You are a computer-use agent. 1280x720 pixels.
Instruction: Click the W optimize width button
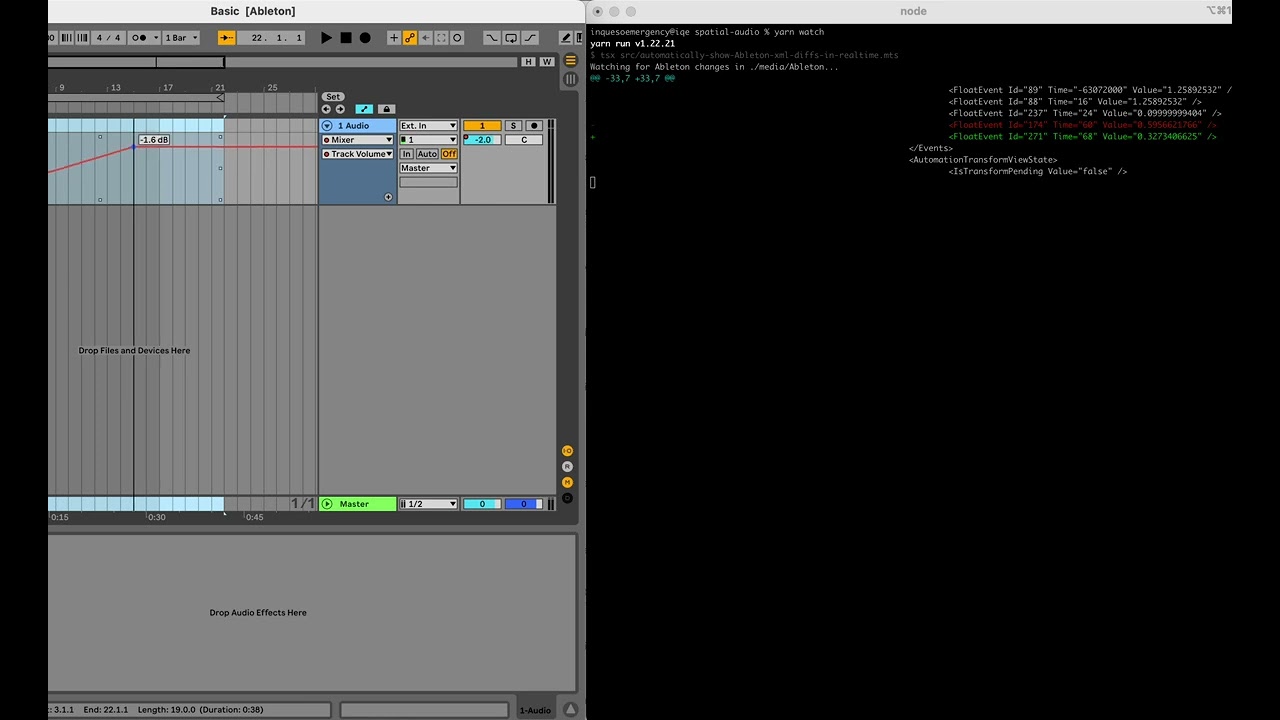[x=546, y=62]
